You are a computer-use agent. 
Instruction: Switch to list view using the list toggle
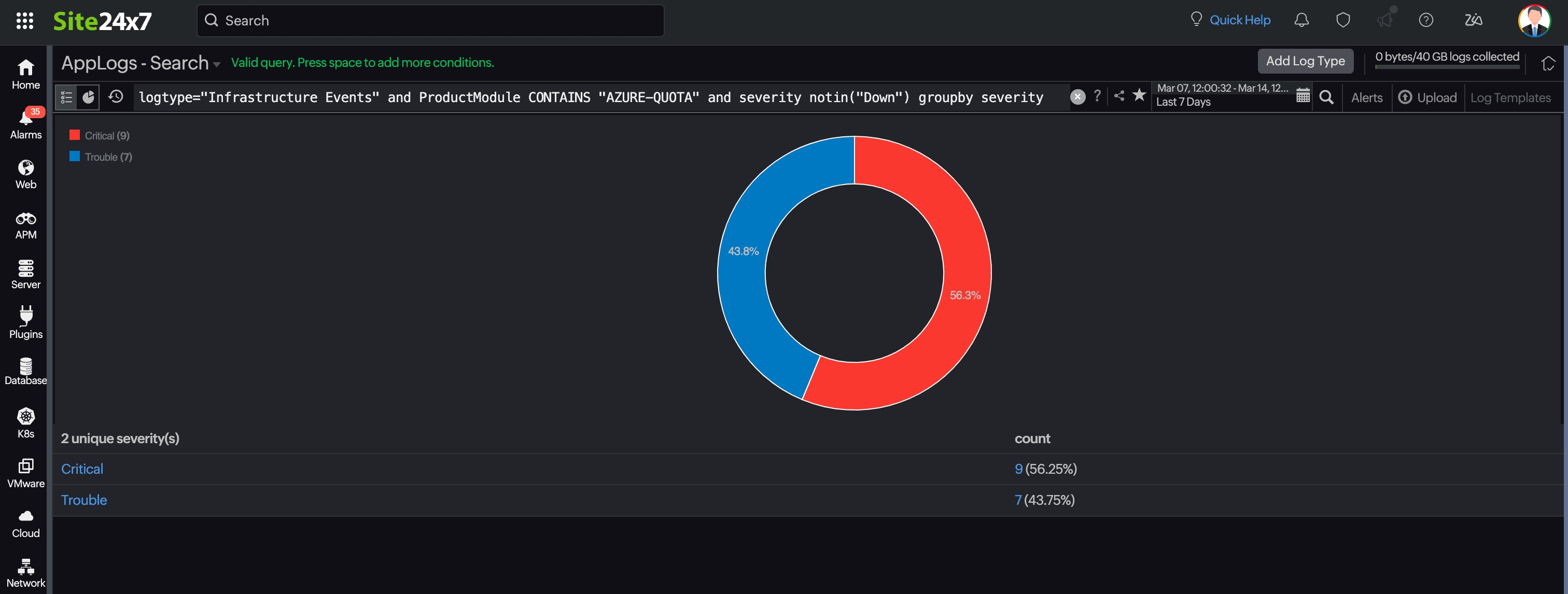66,97
